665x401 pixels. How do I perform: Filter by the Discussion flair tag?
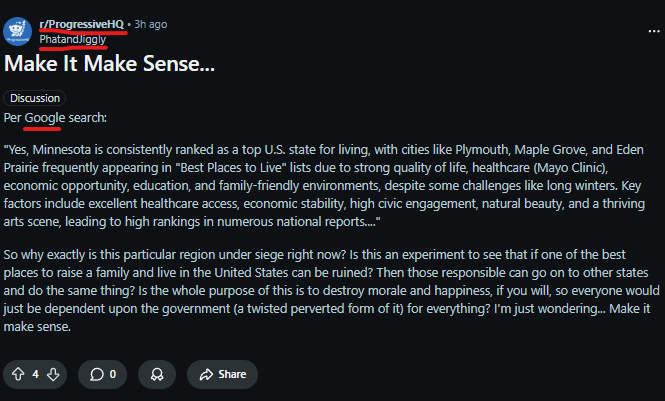coord(35,98)
